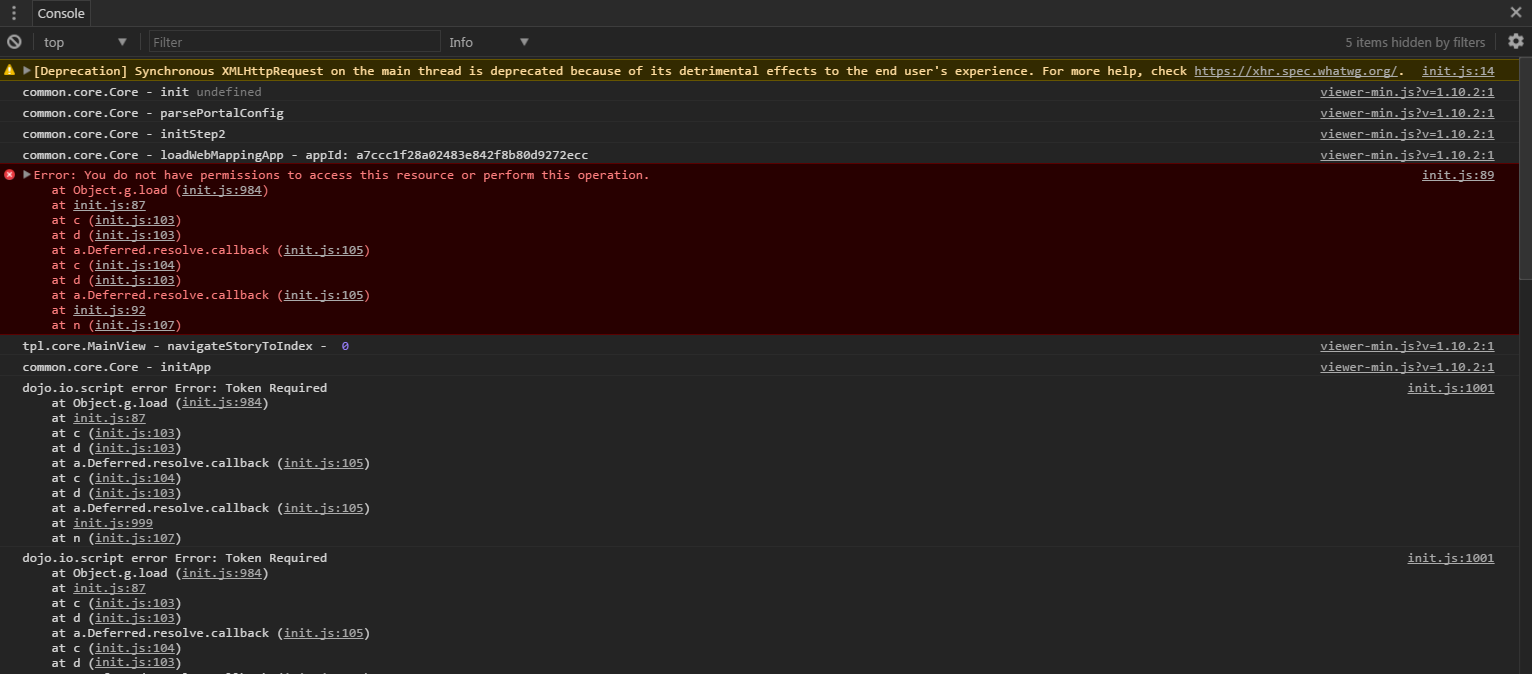Open init.js:14 source link
Screen dimensions: 1532x674
coord(1458,71)
